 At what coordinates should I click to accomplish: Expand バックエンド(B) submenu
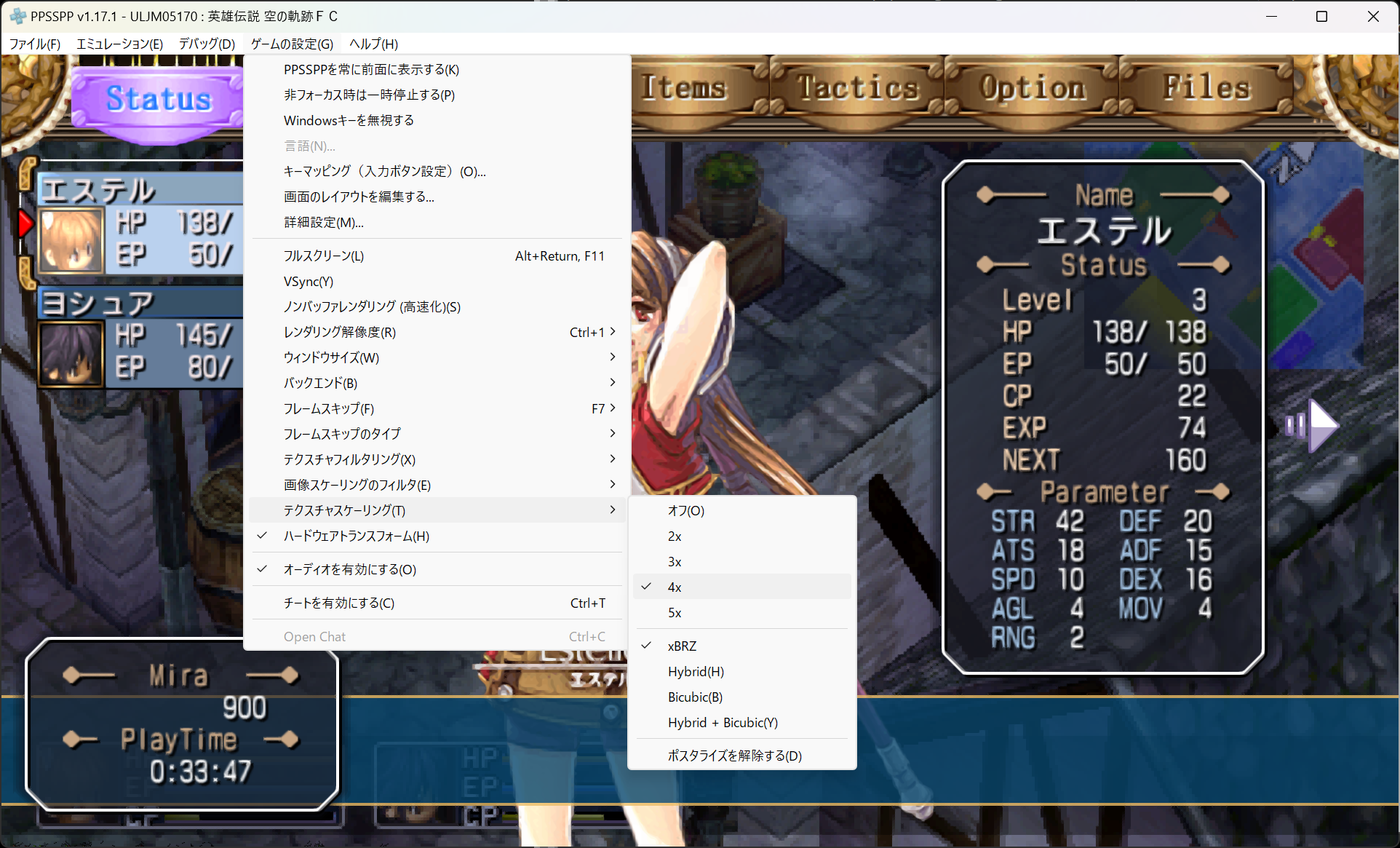point(437,384)
